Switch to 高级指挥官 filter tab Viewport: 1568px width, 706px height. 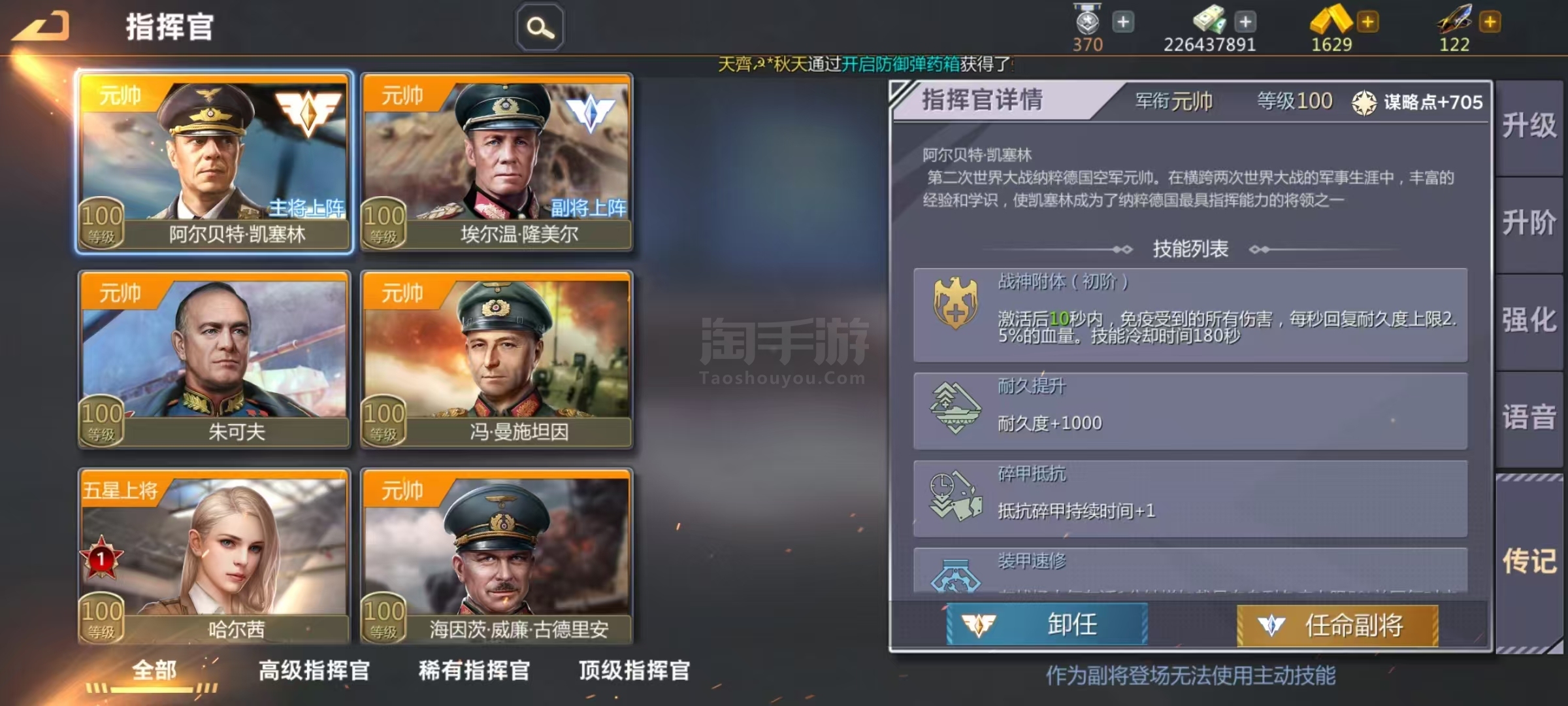pos(314,671)
